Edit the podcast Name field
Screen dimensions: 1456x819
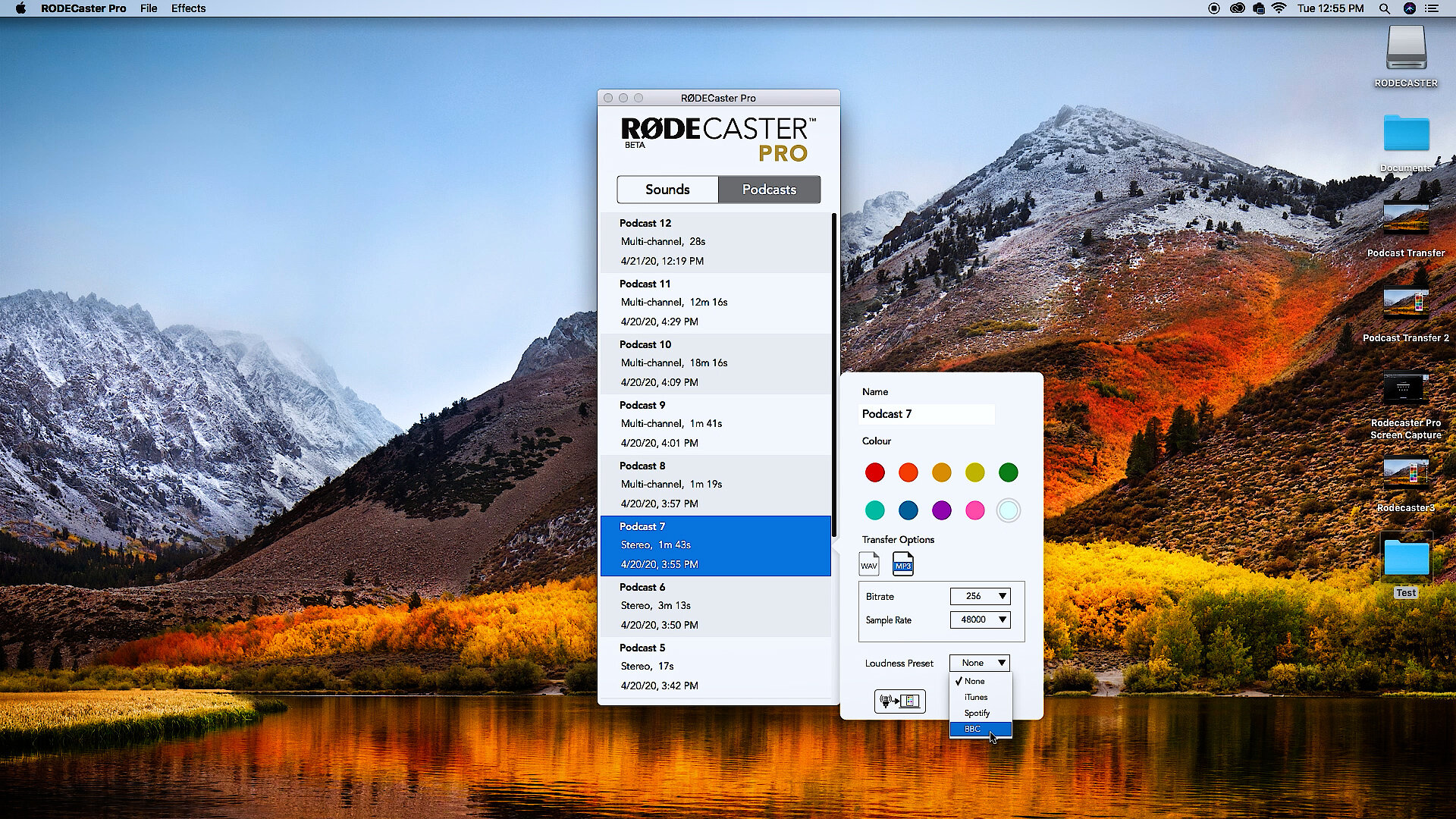926,414
